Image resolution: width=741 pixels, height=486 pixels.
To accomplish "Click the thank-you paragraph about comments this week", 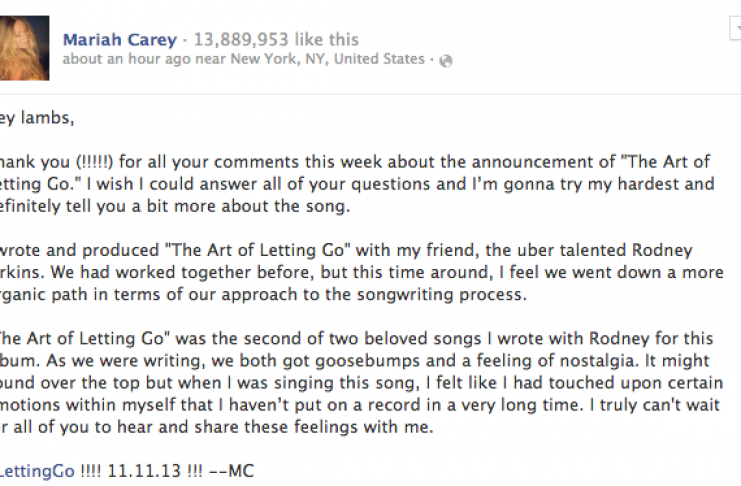I will point(360,183).
